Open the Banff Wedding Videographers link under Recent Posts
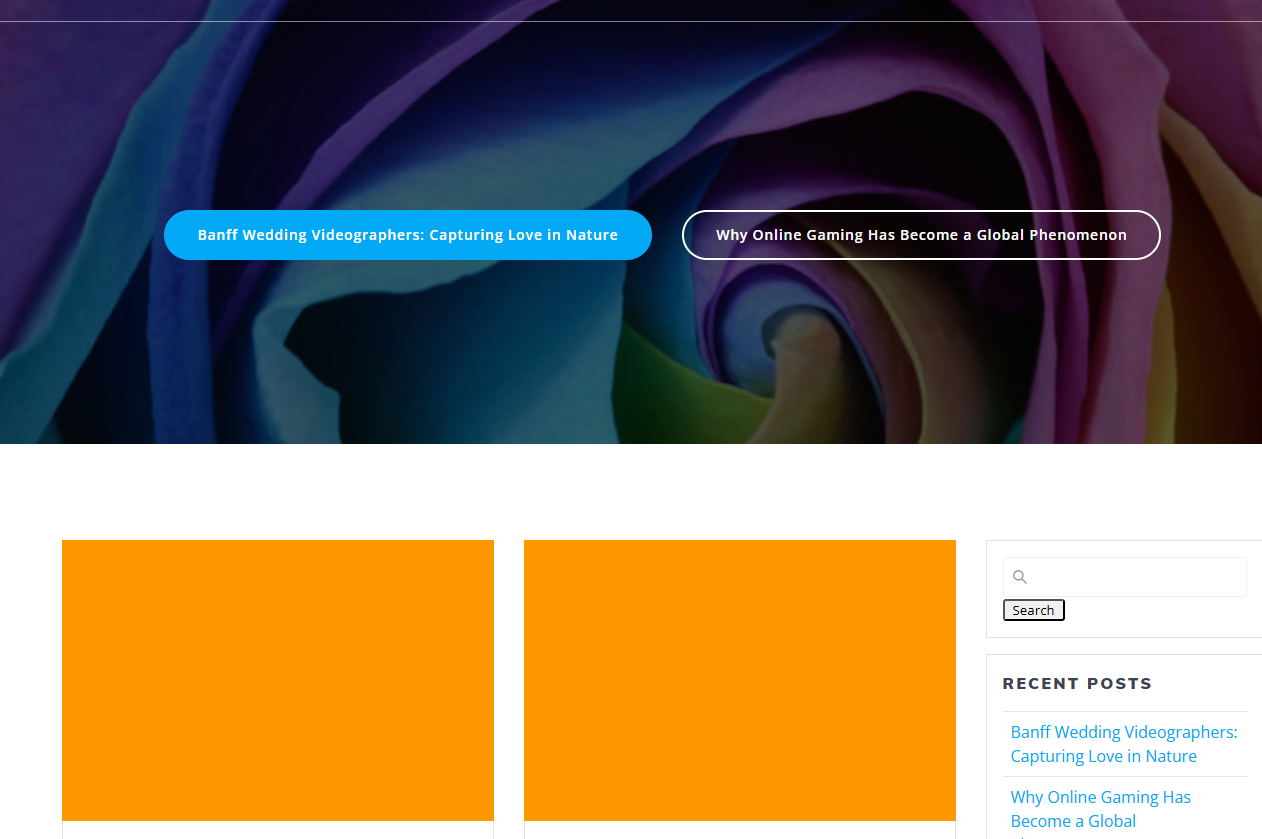Screen dimensions: 1262x839 click(x=1124, y=744)
